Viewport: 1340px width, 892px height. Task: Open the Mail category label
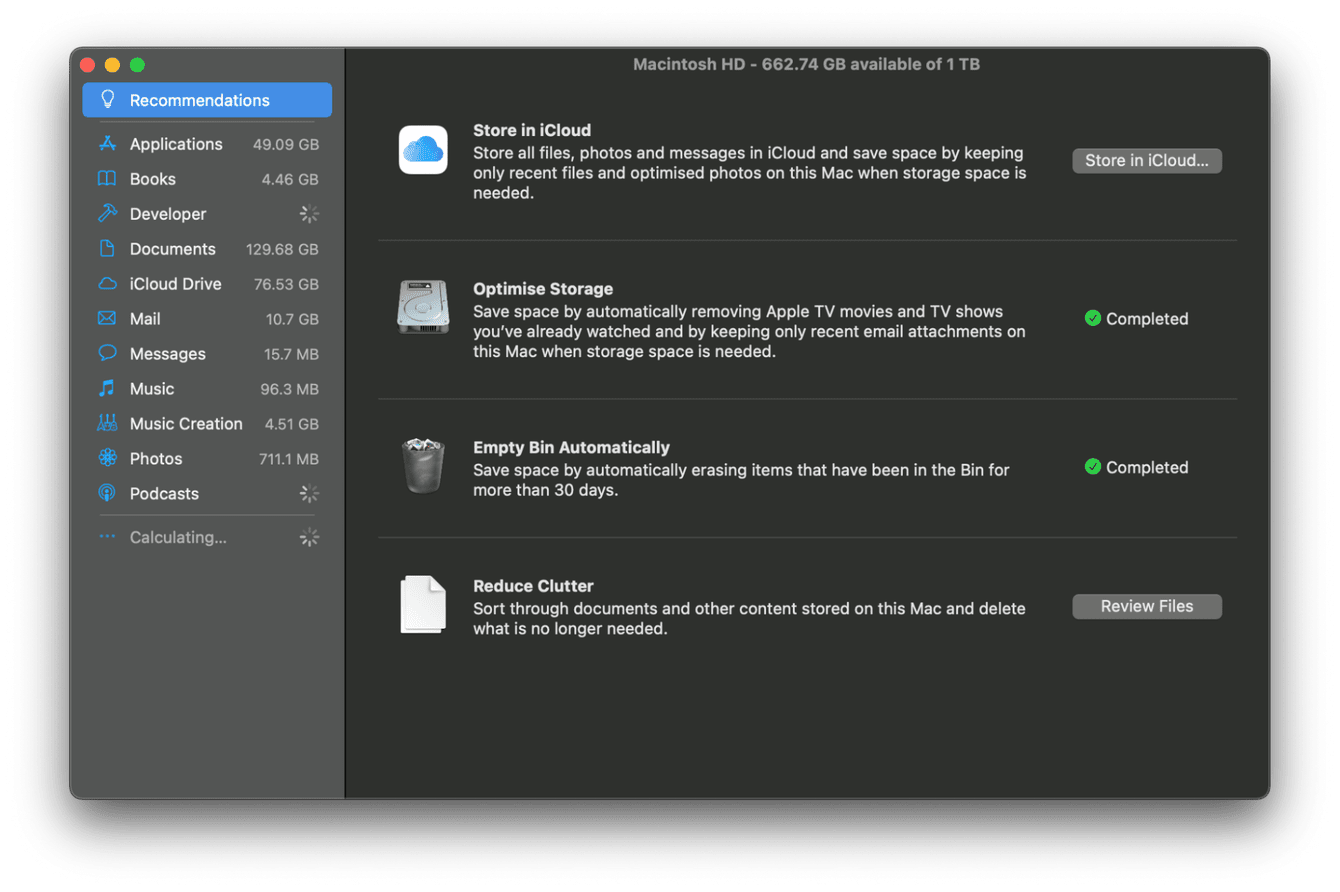(145, 319)
